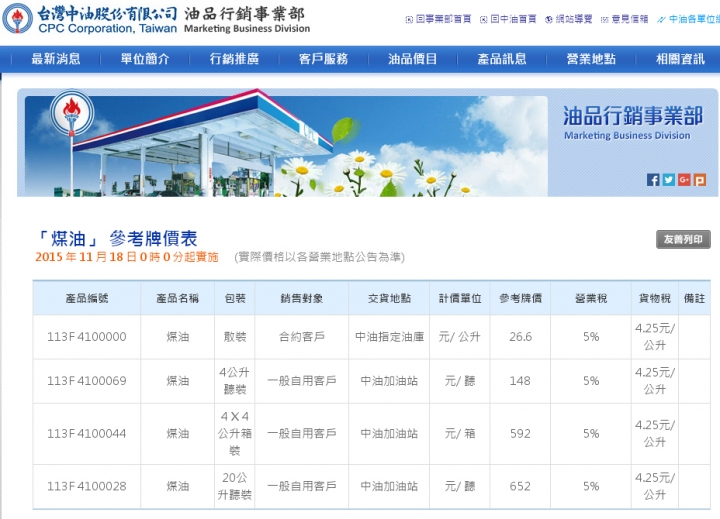Click the 銷售對象 column header

[302, 299]
